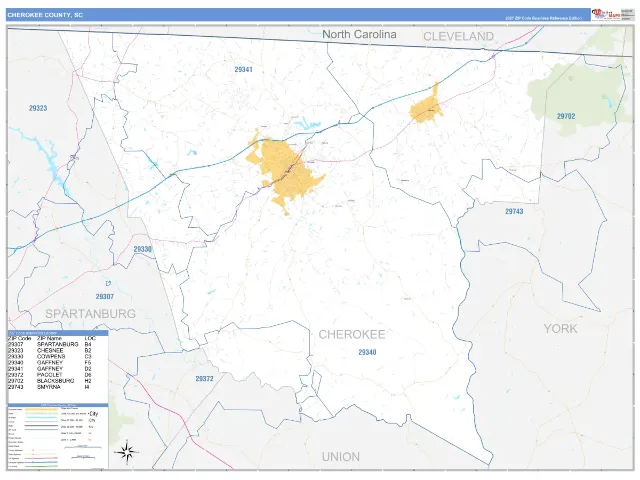Click the "ZIP Name" column header in the table
The width and height of the screenshot is (640, 480).
pos(49,338)
